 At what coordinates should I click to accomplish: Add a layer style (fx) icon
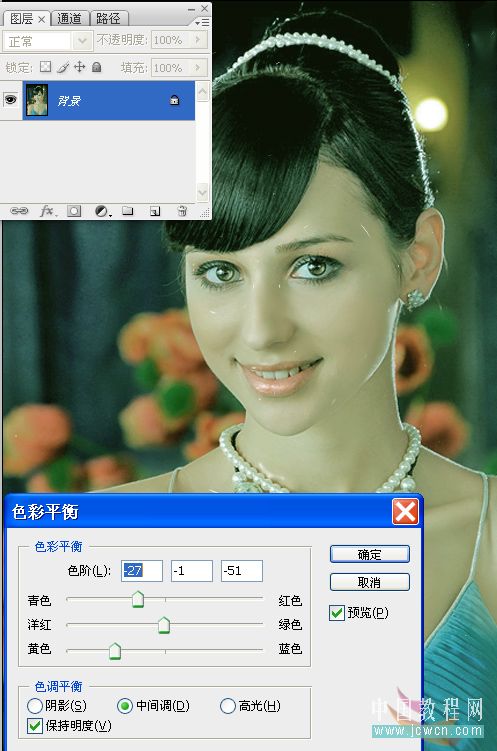48,211
